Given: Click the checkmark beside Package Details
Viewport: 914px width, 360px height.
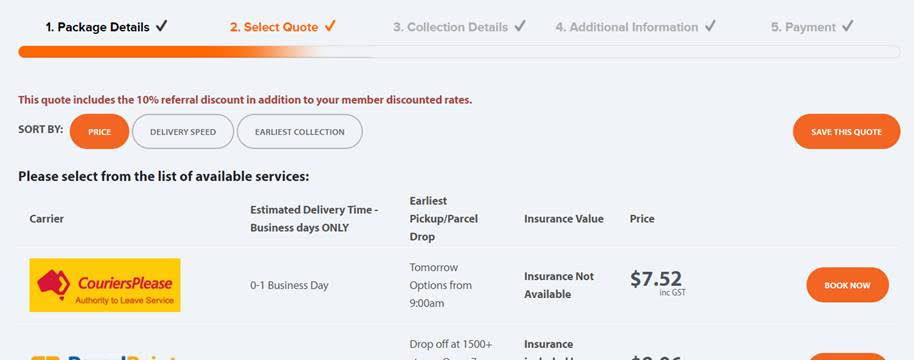Looking at the screenshot, I should [x=162, y=26].
